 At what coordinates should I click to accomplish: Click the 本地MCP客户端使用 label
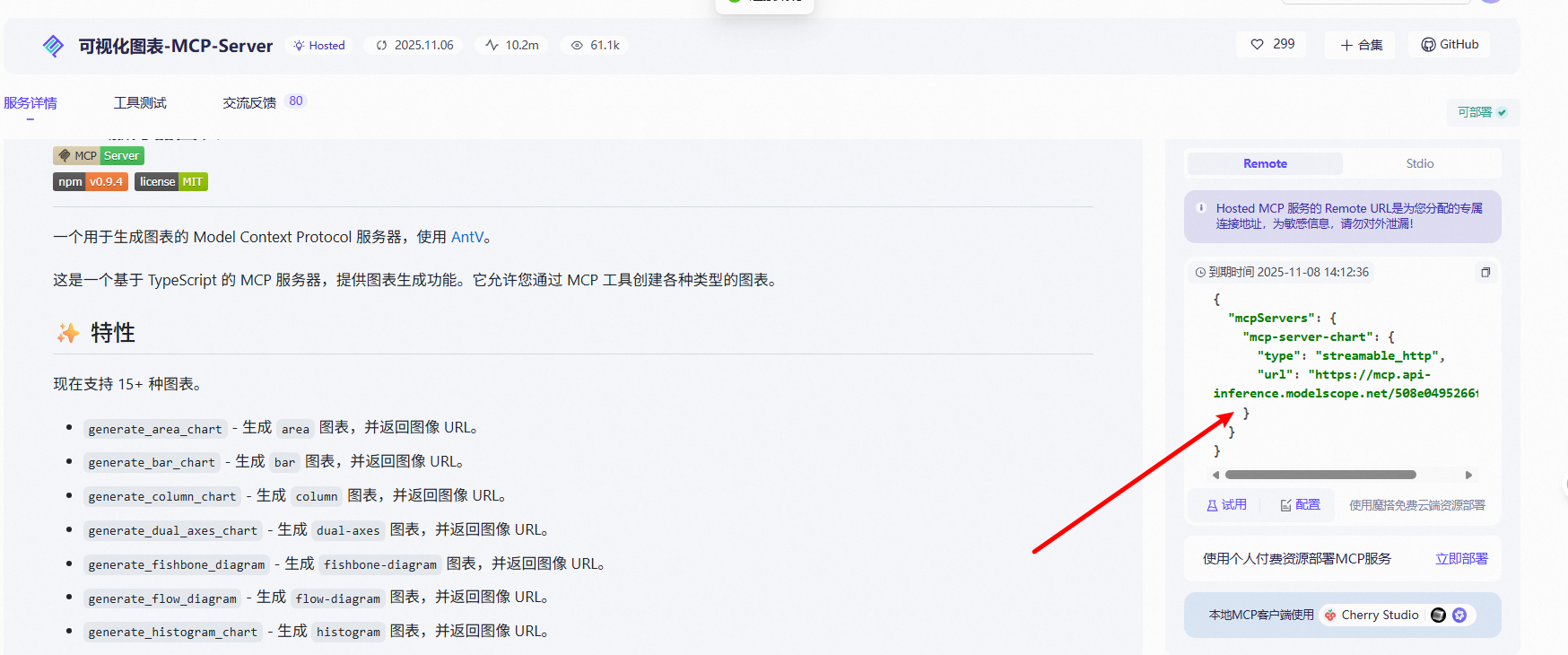[x=1261, y=615]
